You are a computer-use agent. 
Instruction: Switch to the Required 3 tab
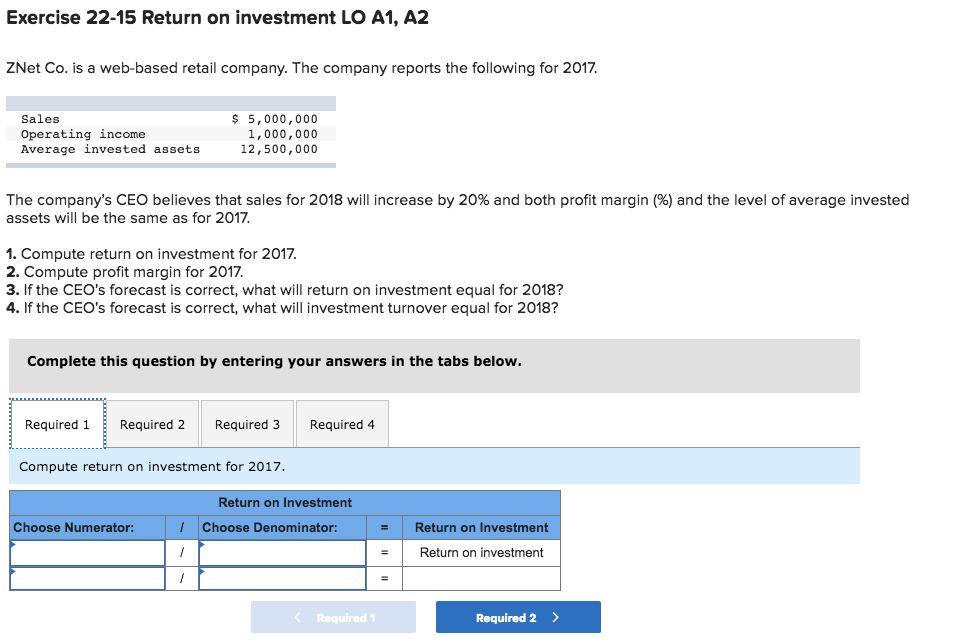pos(247,423)
